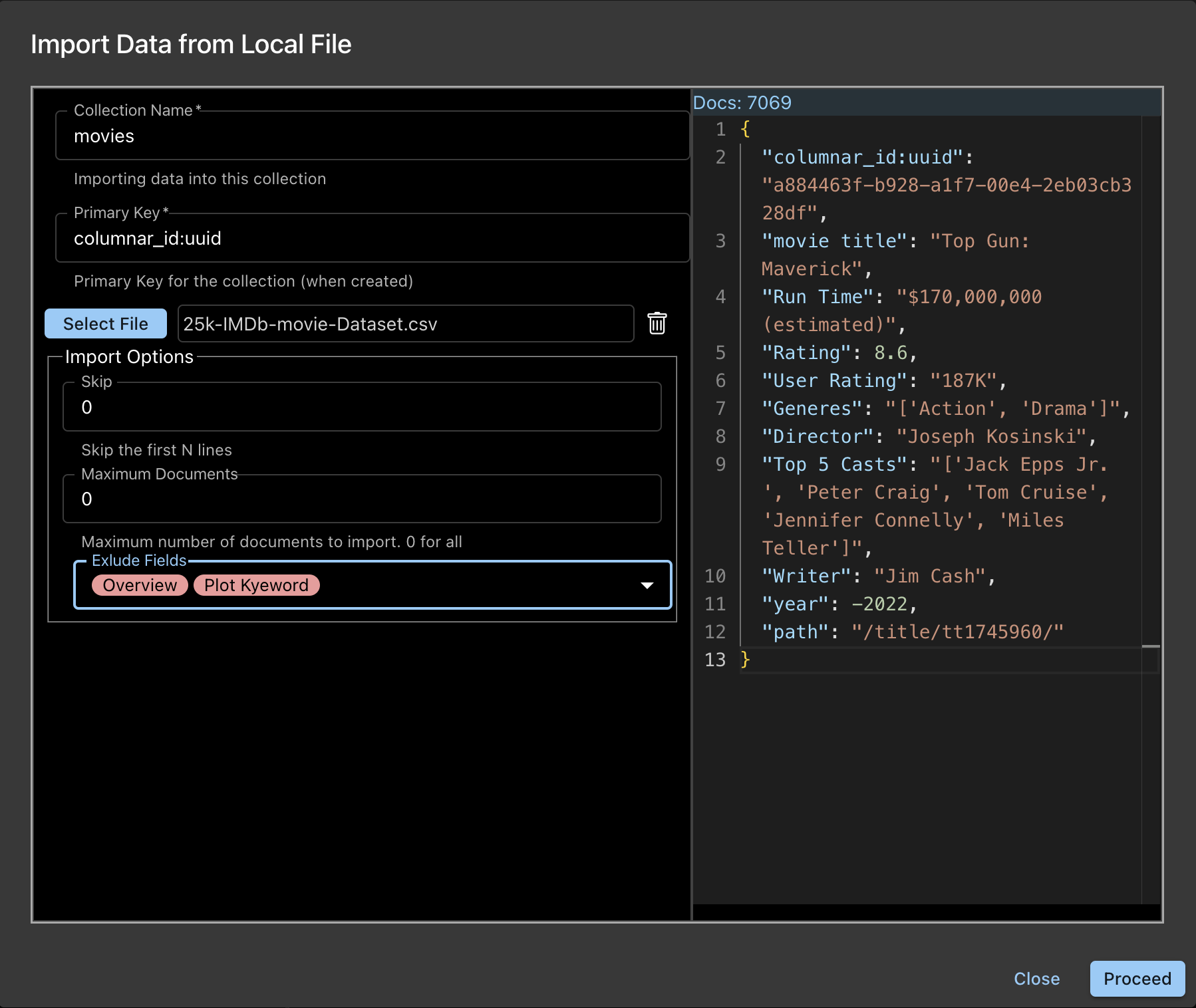The height and width of the screenshot is (1008, 1196).
Task: Click the "path" line in preview
Action: 913,632
